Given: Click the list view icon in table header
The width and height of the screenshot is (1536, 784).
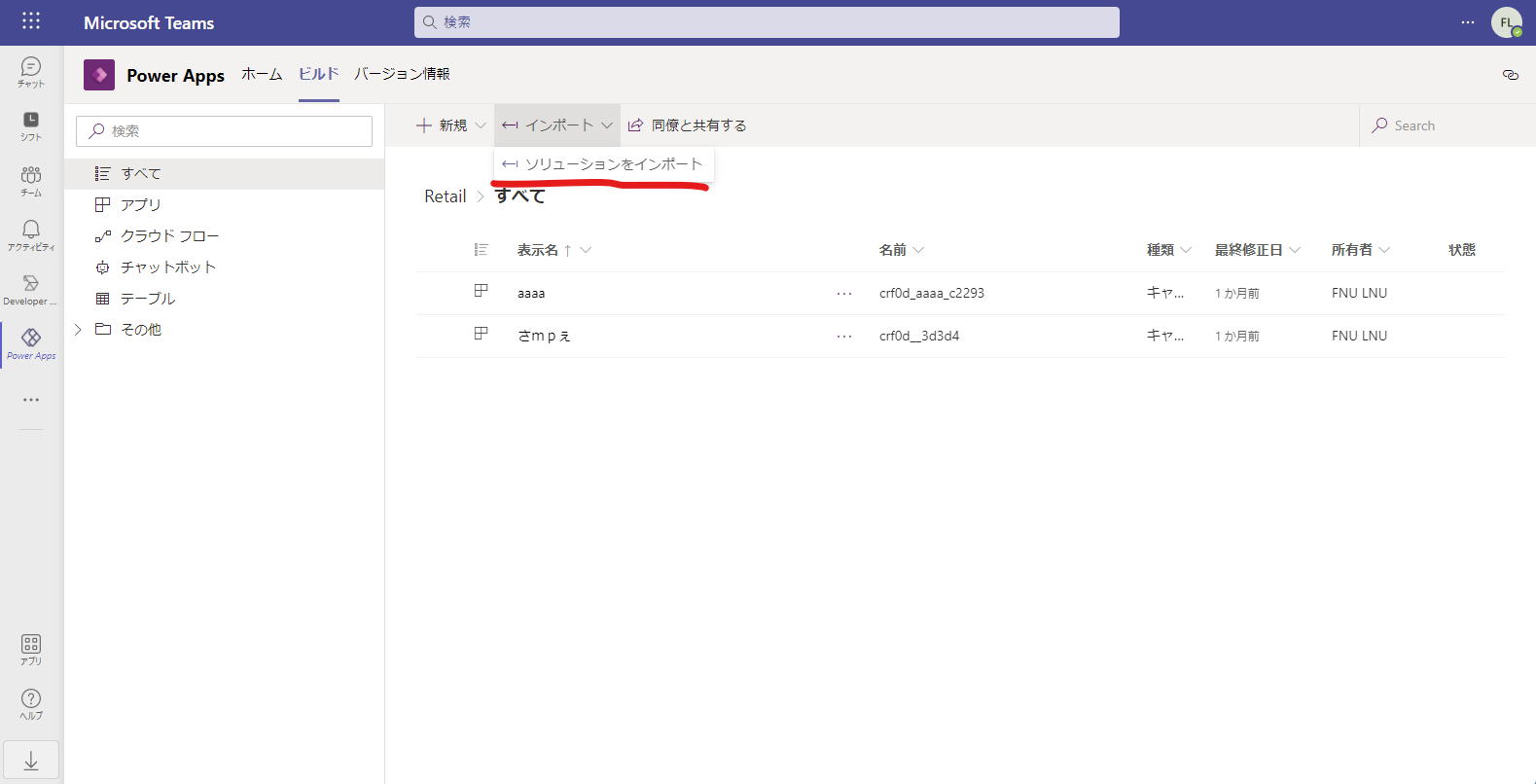Looking at the screenshot, I should click(481, 250).
